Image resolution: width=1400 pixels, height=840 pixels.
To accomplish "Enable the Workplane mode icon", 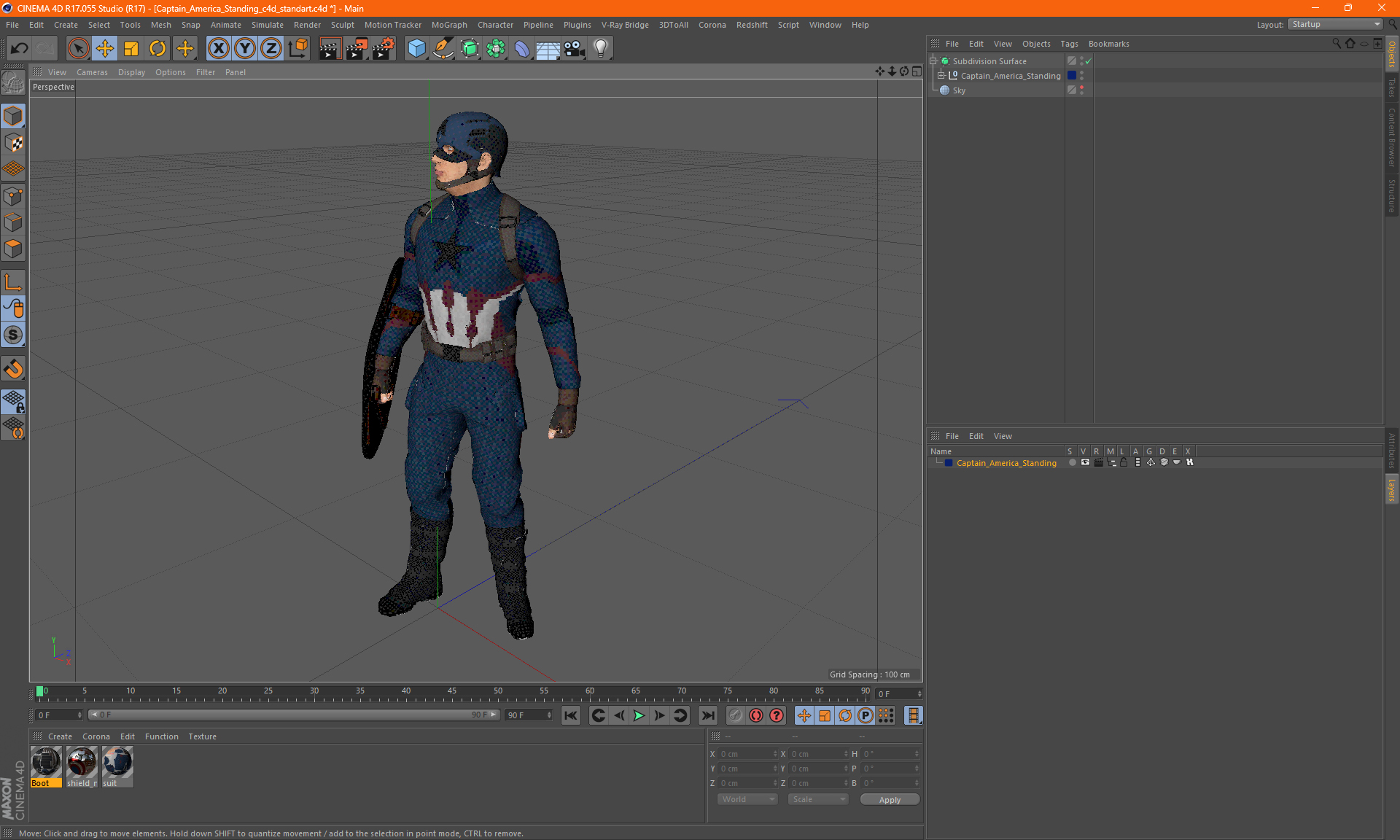I will pos(13,169).
